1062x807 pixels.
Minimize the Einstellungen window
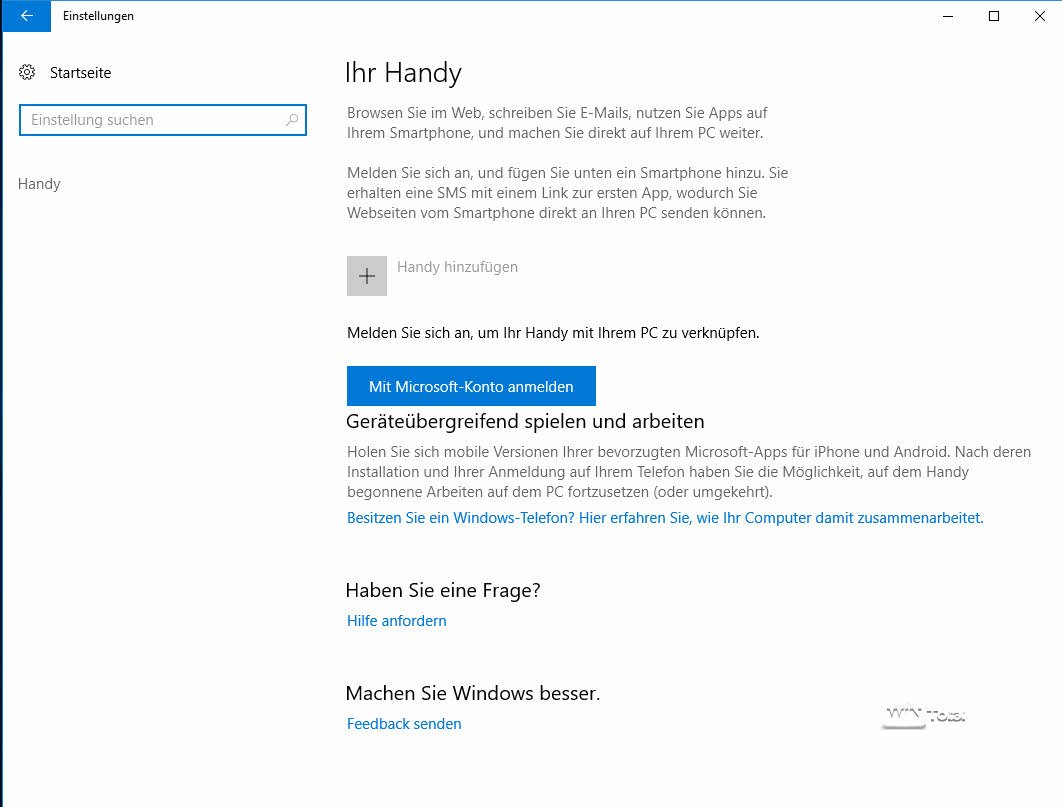coord(948,16)
